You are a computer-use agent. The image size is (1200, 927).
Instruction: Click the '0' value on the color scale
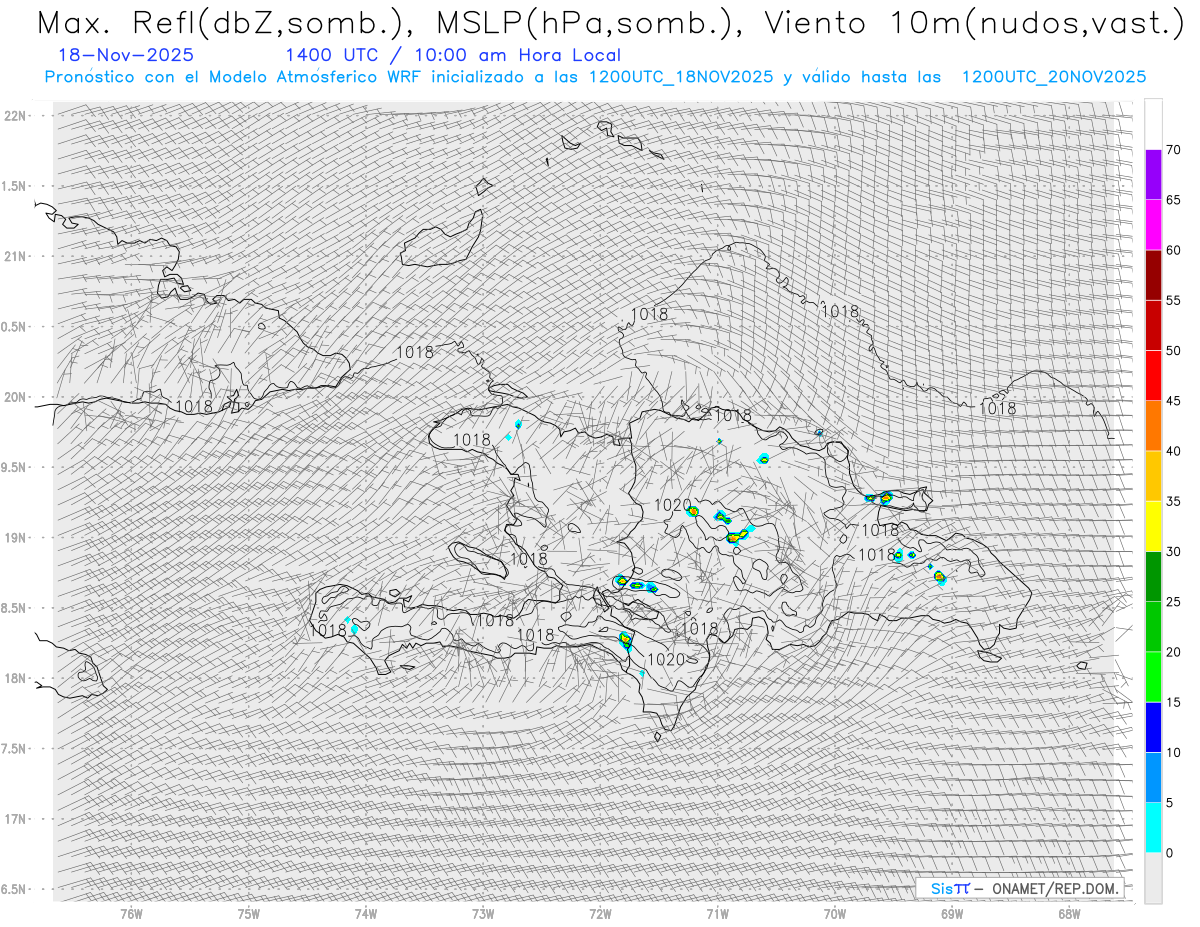point(1169,853)
